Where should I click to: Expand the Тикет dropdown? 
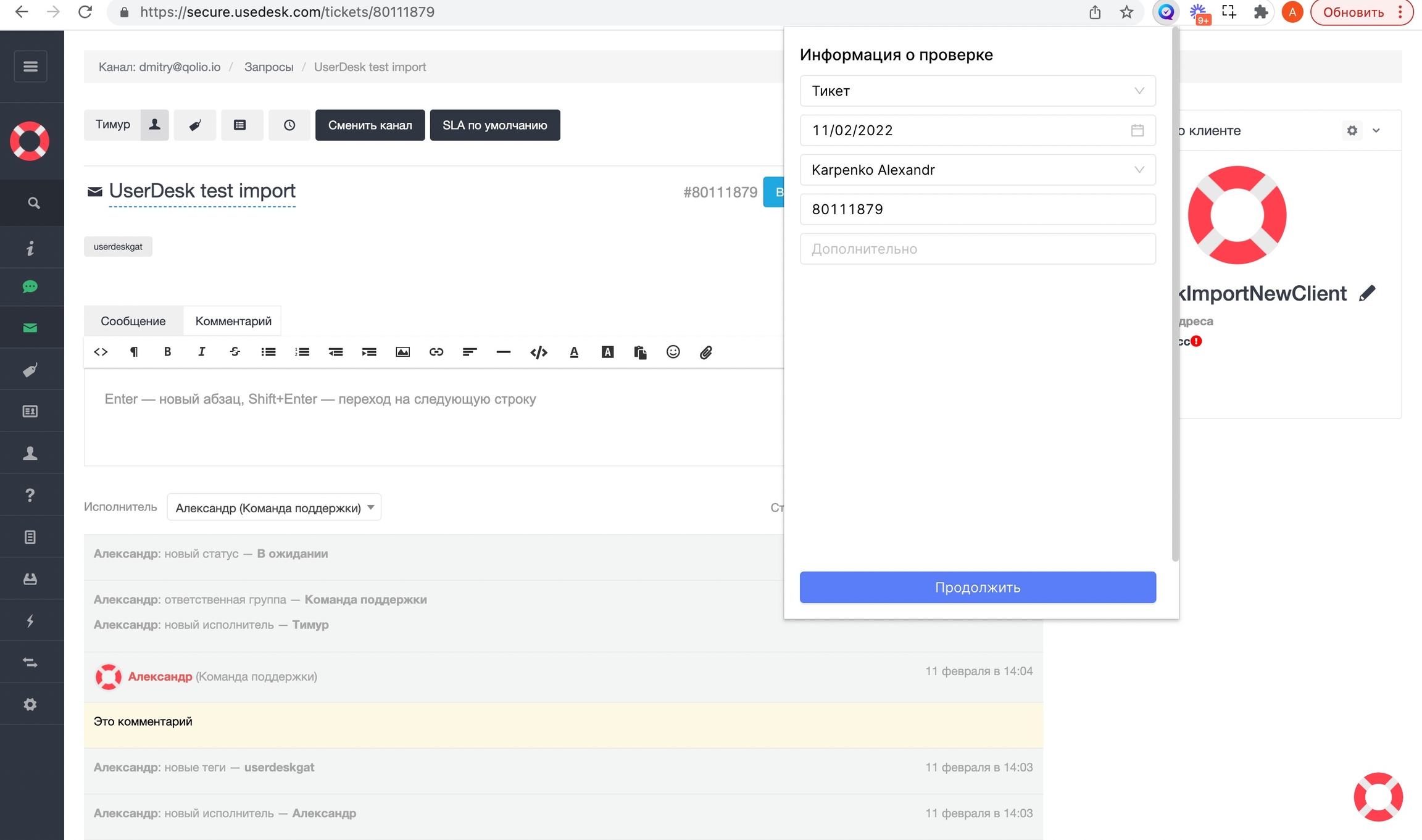pos(977,91)
